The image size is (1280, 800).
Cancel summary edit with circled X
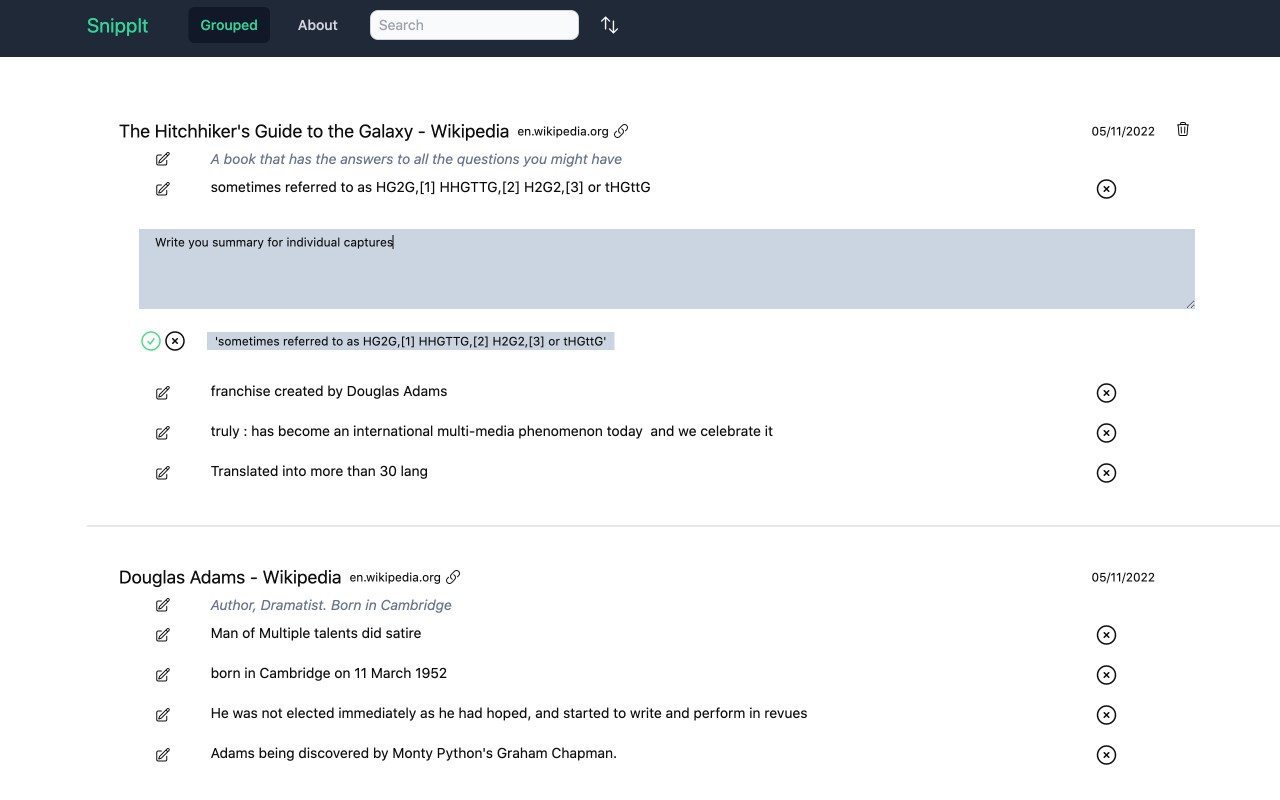175,340
